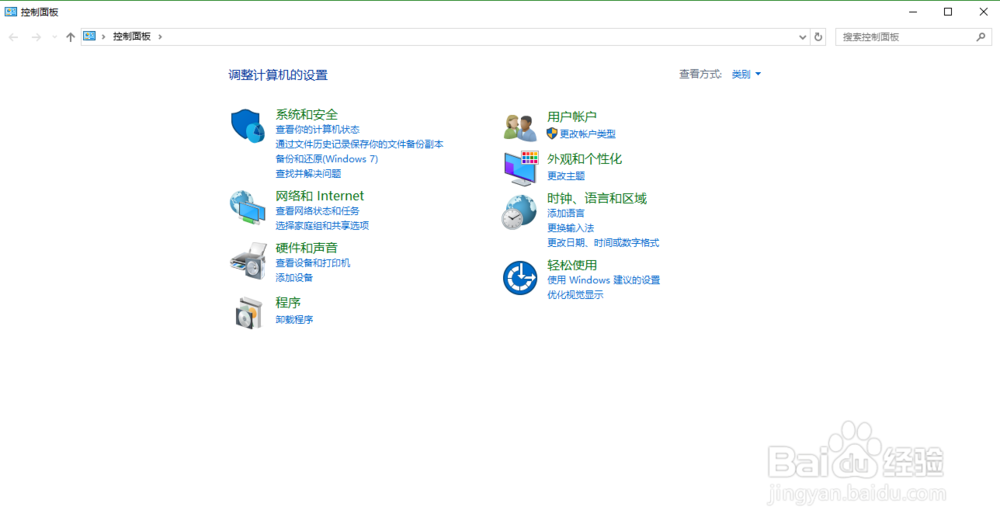The height and width of the screenshot is (528, 1000).
Task: Expand chevron after 控制面板 in address bar
Action: click(x=160, y=37)
